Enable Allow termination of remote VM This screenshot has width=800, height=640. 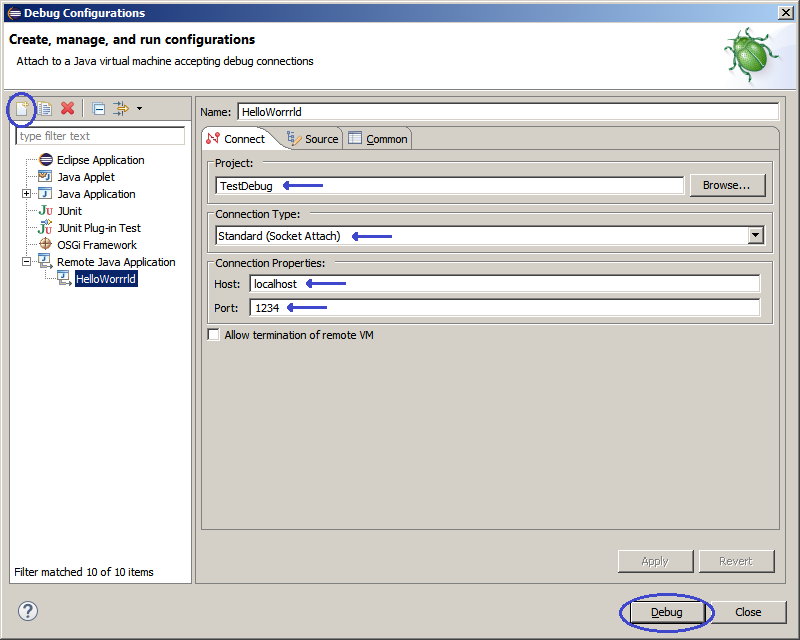point(214,335)
